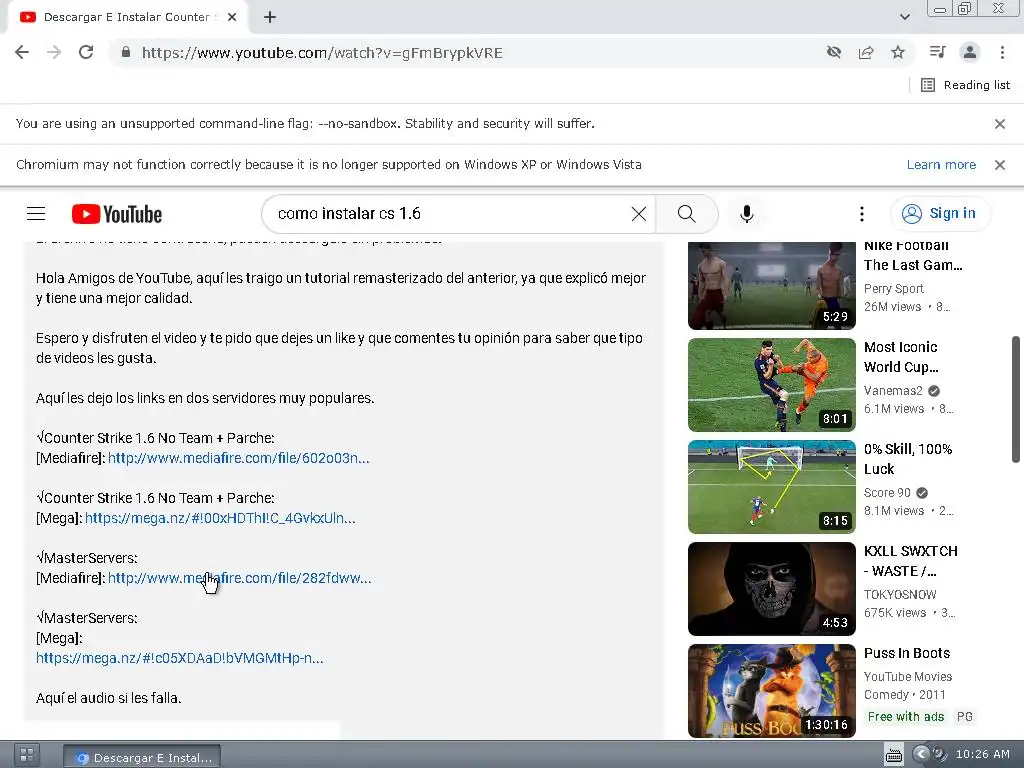Bookmark this page with the star
Screen dimensions: 1024x768
point(898,52)
